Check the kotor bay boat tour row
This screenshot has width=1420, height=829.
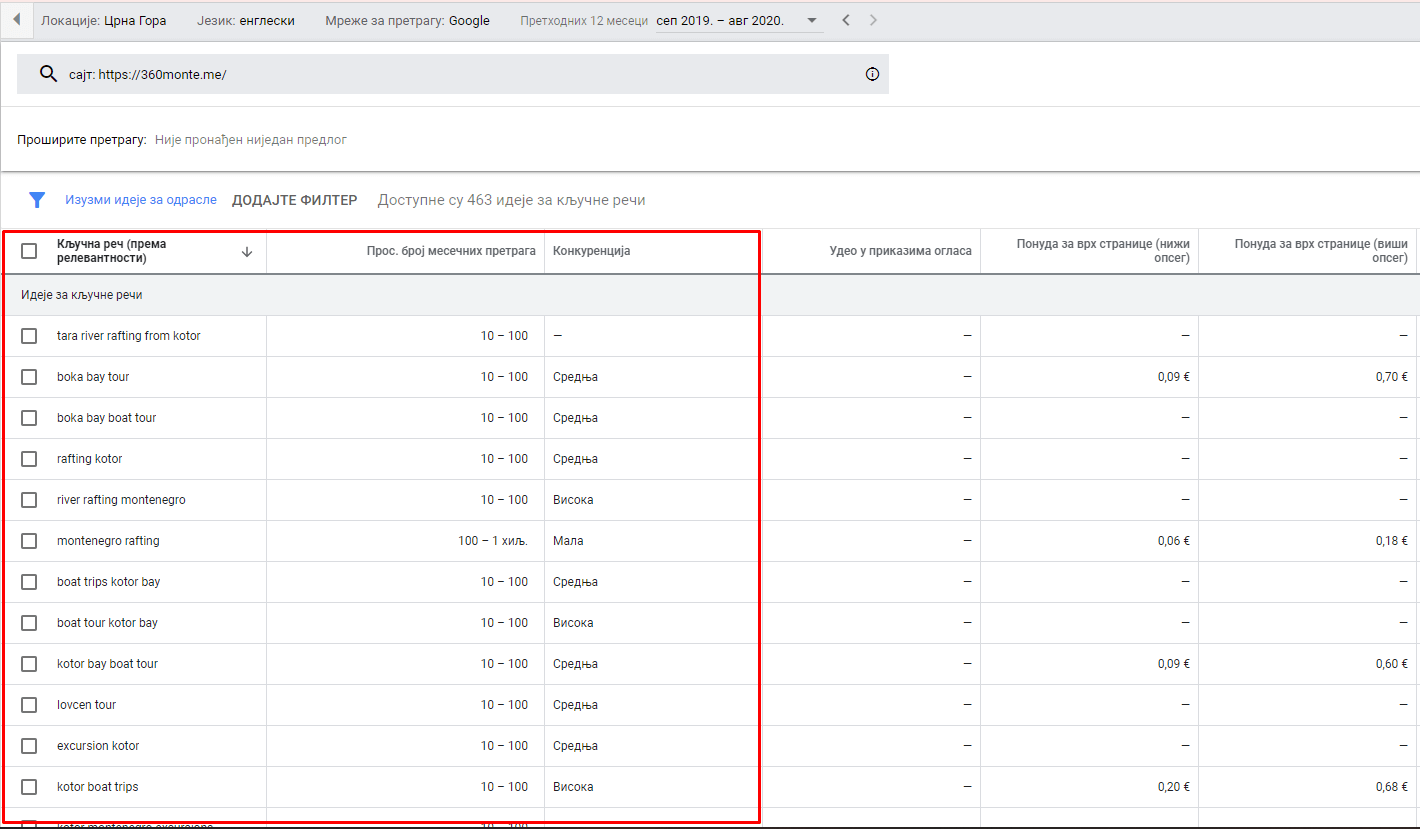29,664
